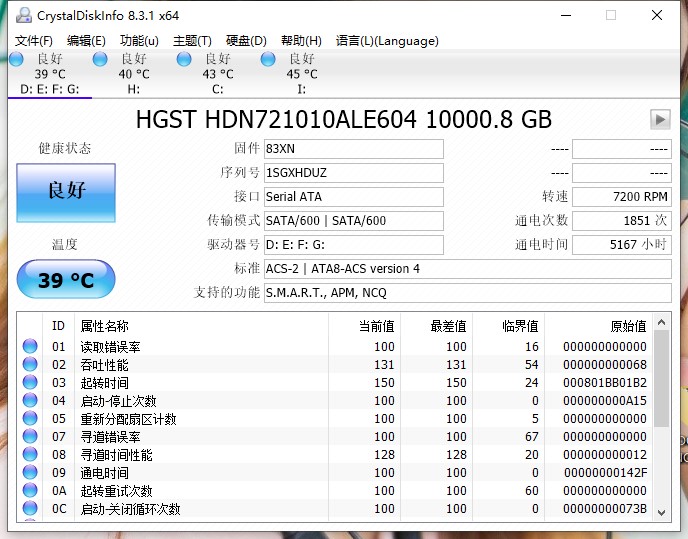This screenshot has width=688, height=539.
Task: Click status orb for 通电时间 attribute row
Action: (x=30, y=473)
